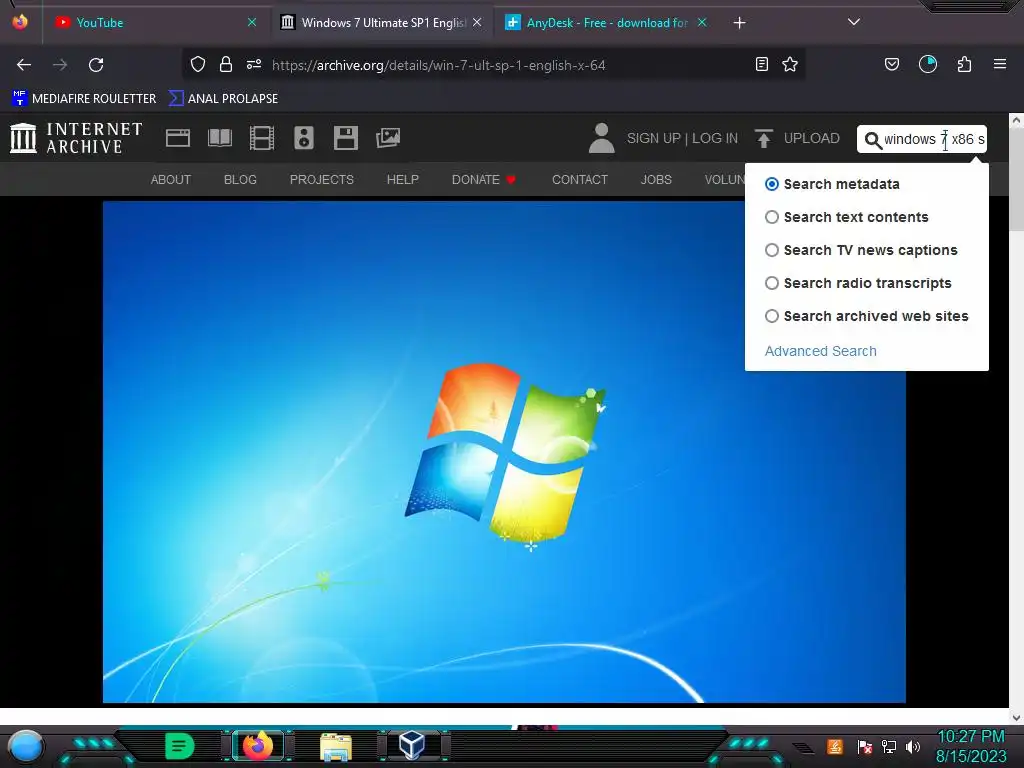The width and height of the screenshot is (1024, 768).
Task: Go back with the browser back arrow
Action: coord(24,65)
